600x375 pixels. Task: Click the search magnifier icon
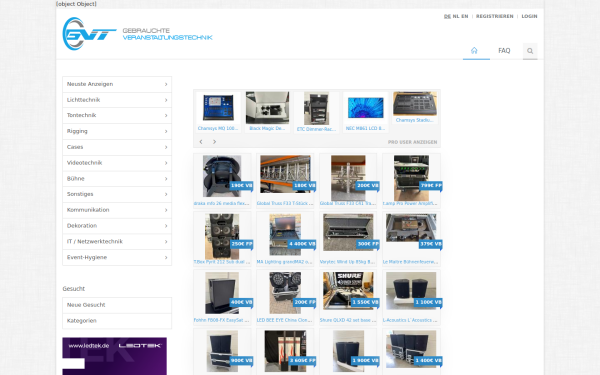point(530,51)
